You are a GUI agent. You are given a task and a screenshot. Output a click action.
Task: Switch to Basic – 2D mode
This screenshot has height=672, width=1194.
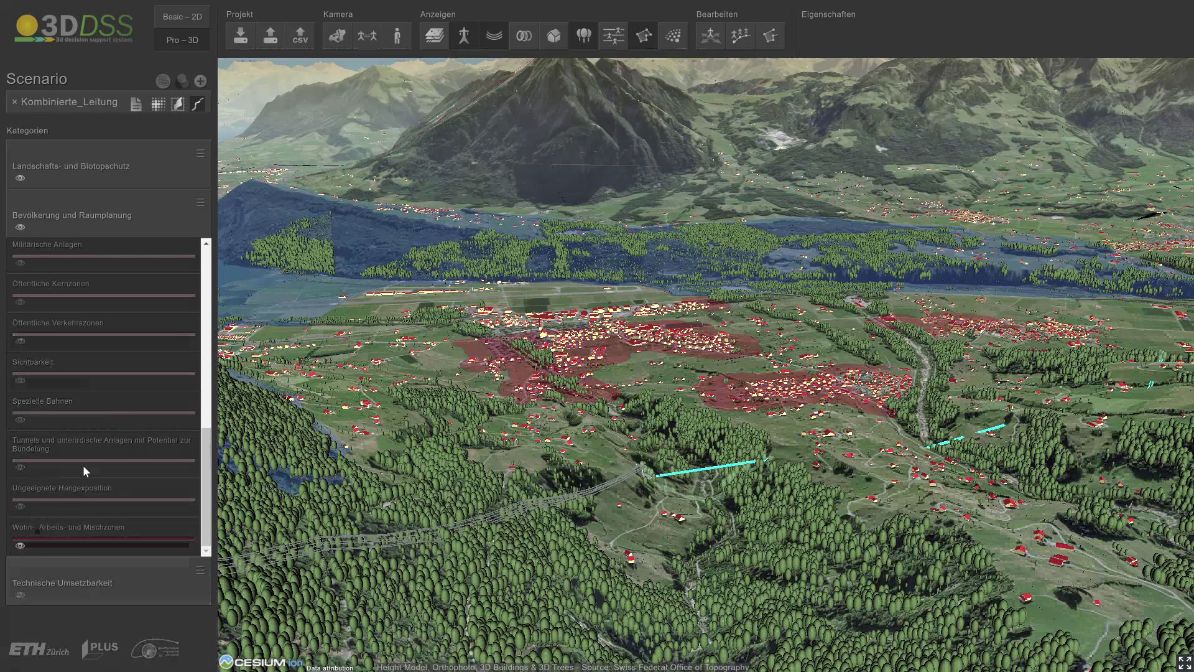click(x=181, y=17)
